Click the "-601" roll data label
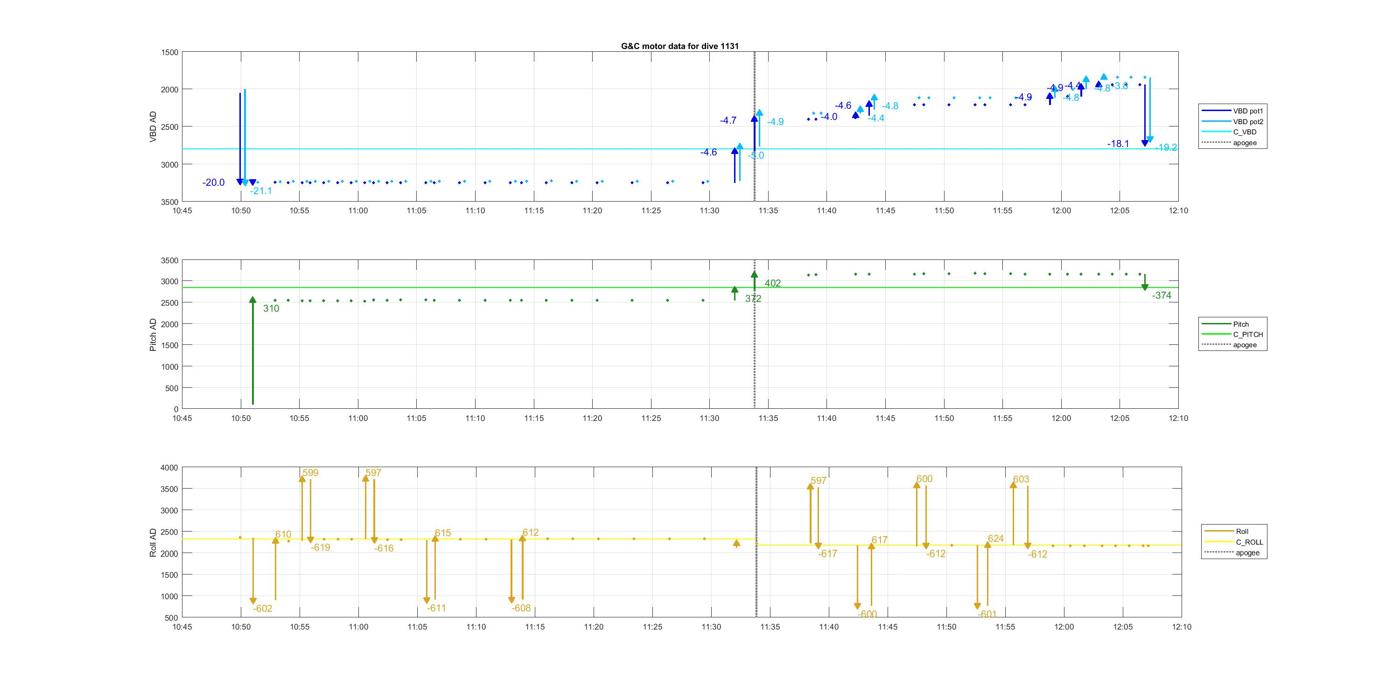Image resolution: width=1400 pixels, height=693 pixels. 988,615
